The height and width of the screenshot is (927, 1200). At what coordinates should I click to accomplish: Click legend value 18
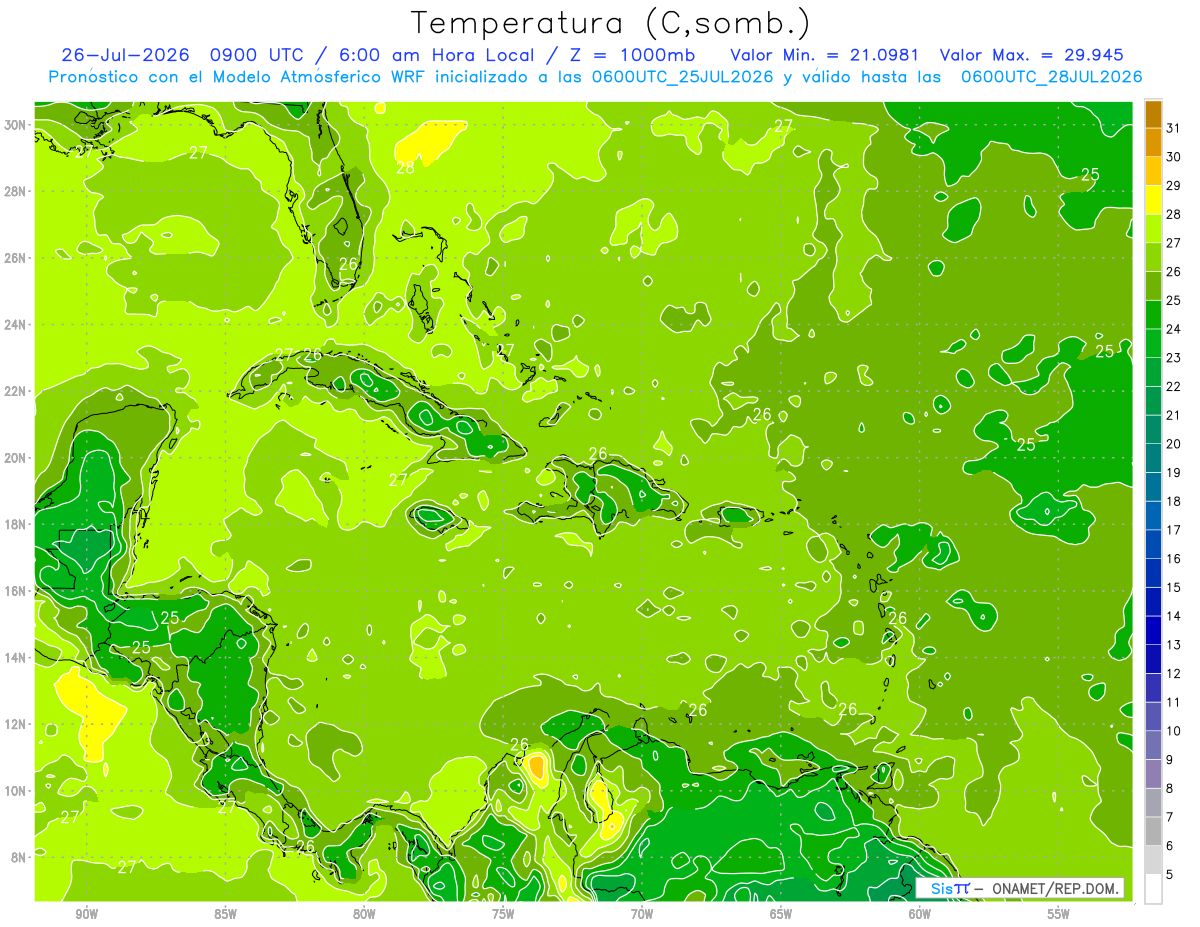click(1174, 501)
